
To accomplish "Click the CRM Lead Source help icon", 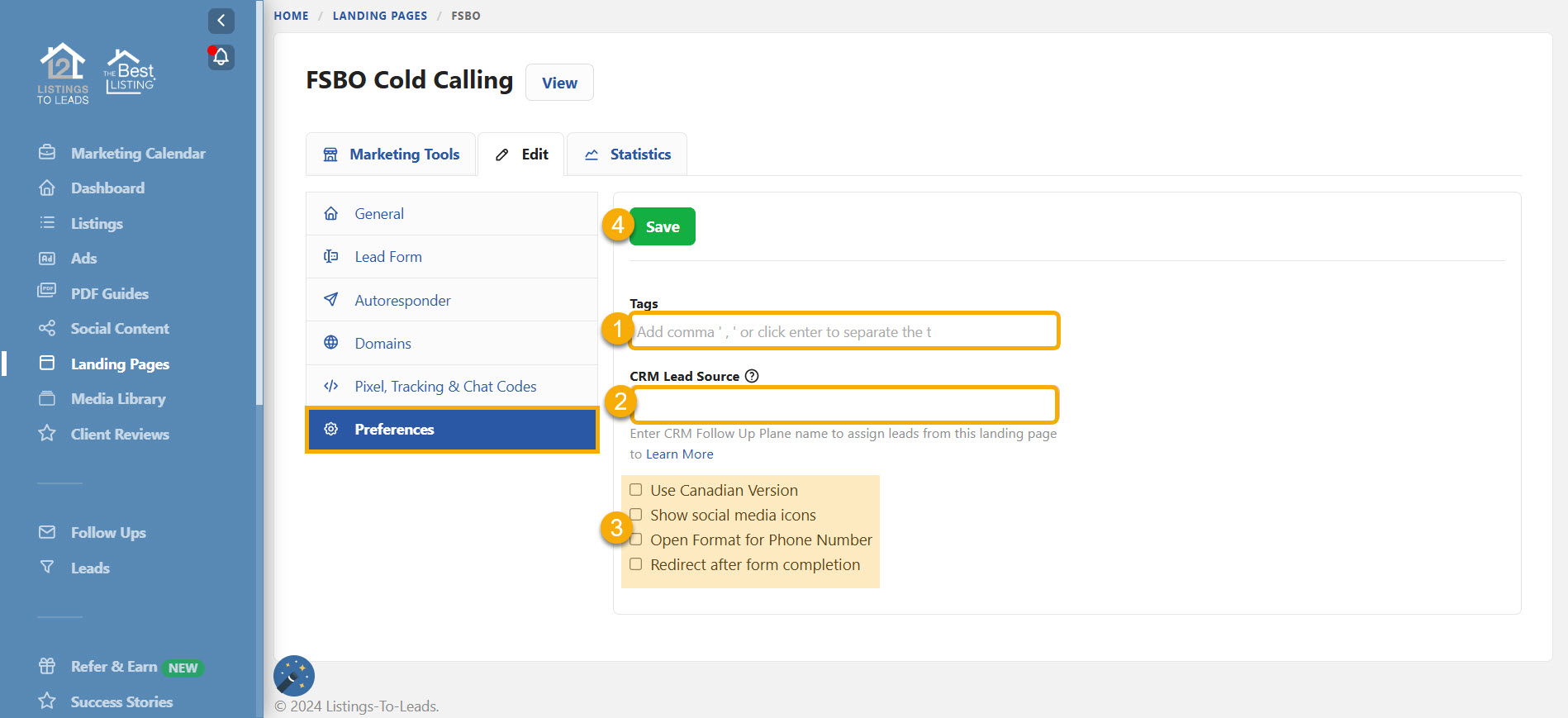I will pyautogui.click(x=752, y=376).
